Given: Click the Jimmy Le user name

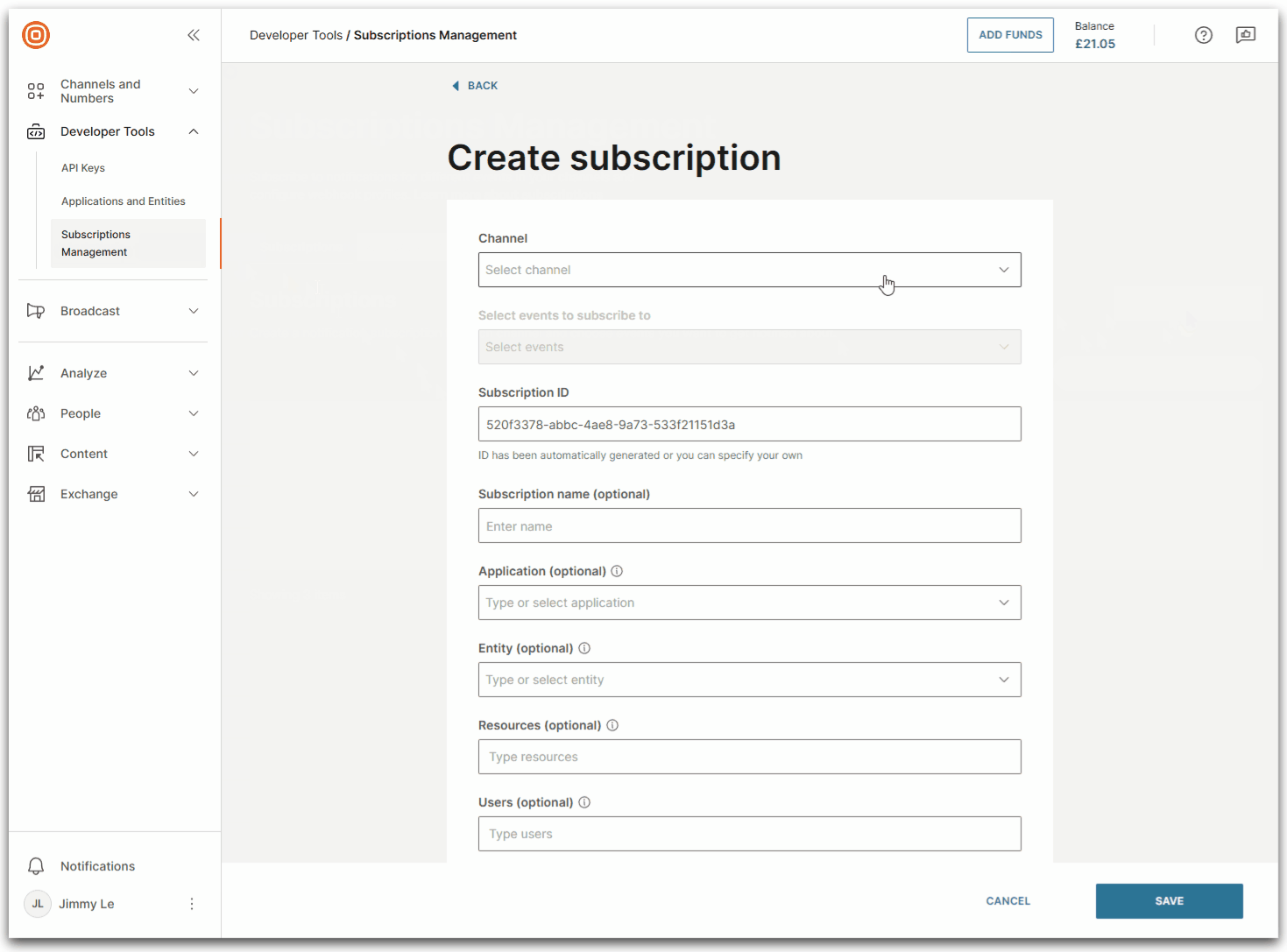Looking at the screenshot, I should click(87, 904).
